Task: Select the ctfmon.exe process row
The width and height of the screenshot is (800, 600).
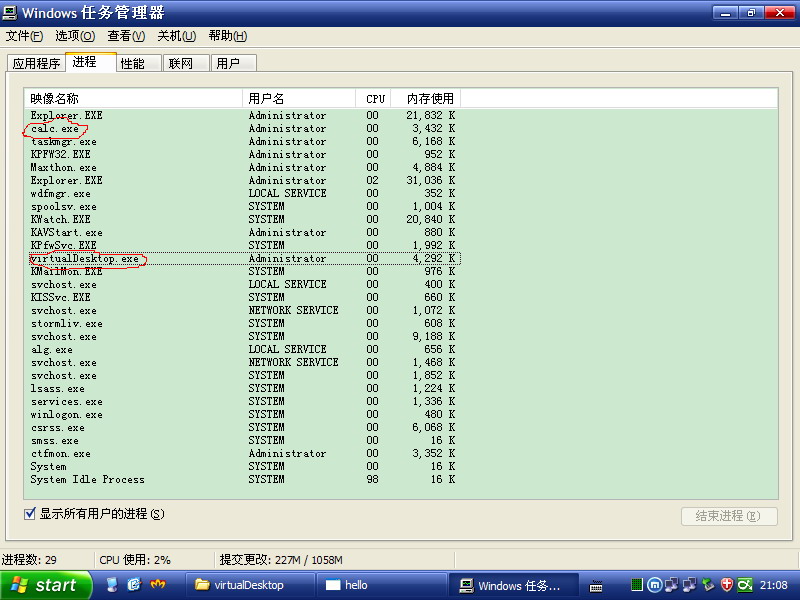Action: [x=242, y=454]
